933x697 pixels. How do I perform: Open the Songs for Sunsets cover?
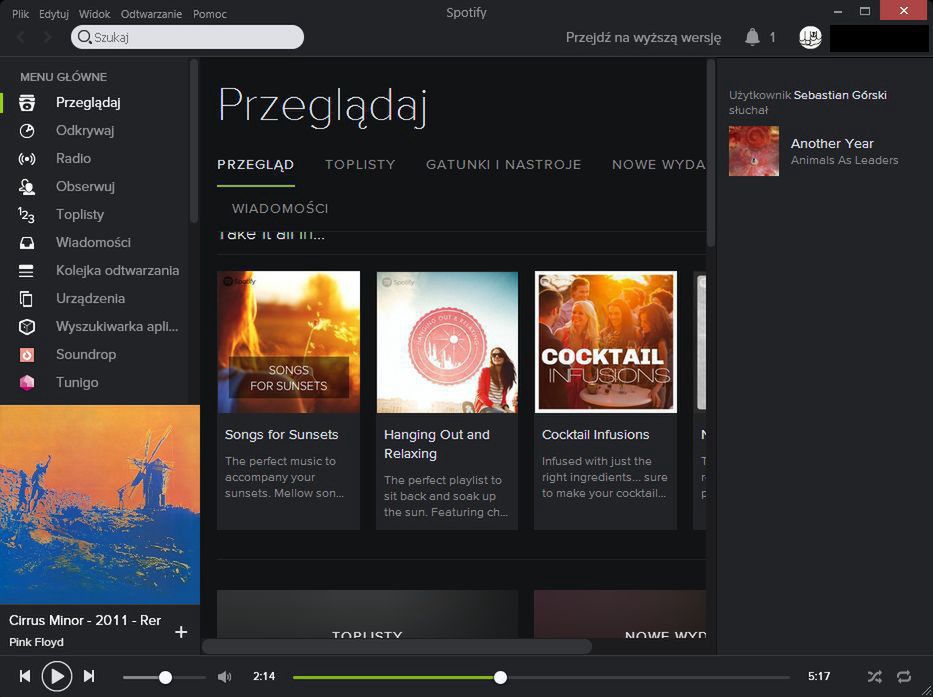pos(289,342)
